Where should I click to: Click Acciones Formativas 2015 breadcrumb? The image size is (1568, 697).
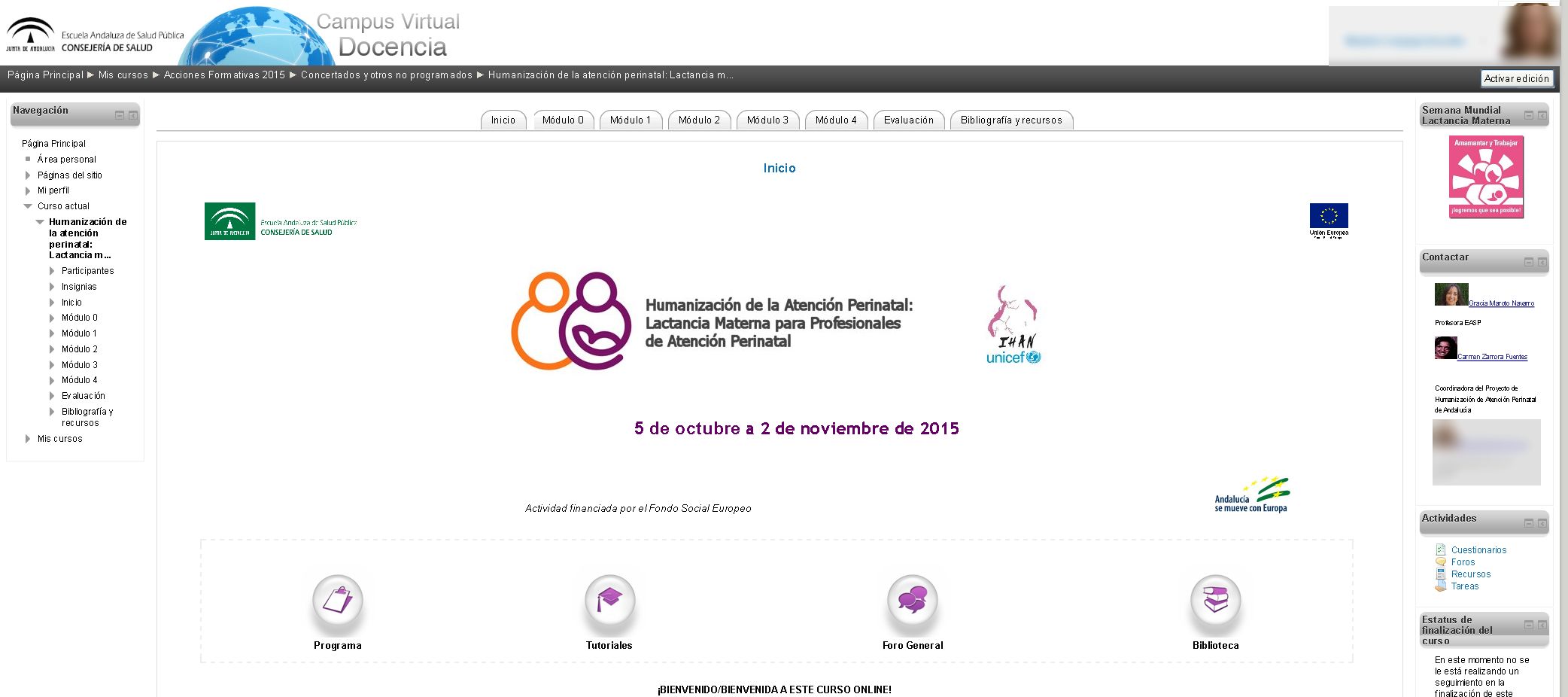point(224,75)
